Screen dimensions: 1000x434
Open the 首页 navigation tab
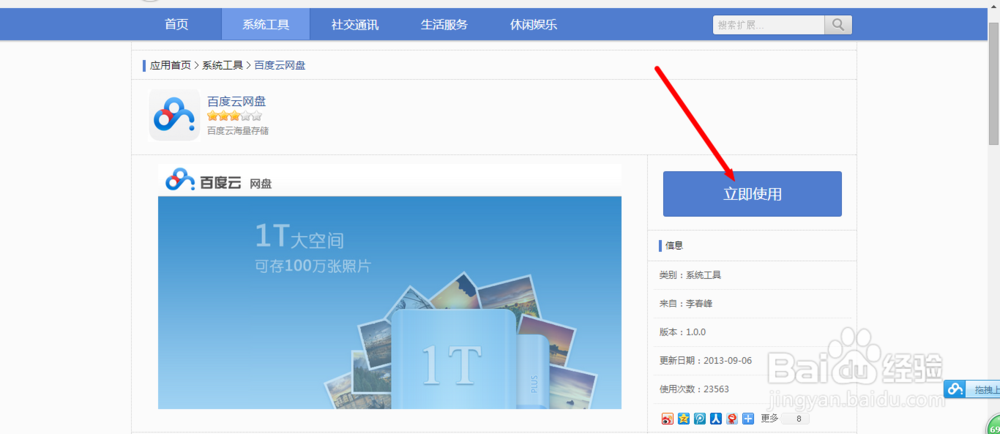tap(176, 25)
